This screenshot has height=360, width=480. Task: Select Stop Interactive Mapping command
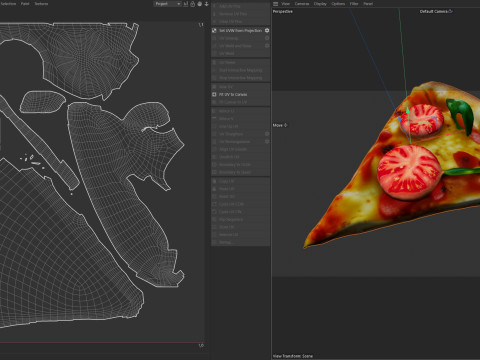(240, 78)
